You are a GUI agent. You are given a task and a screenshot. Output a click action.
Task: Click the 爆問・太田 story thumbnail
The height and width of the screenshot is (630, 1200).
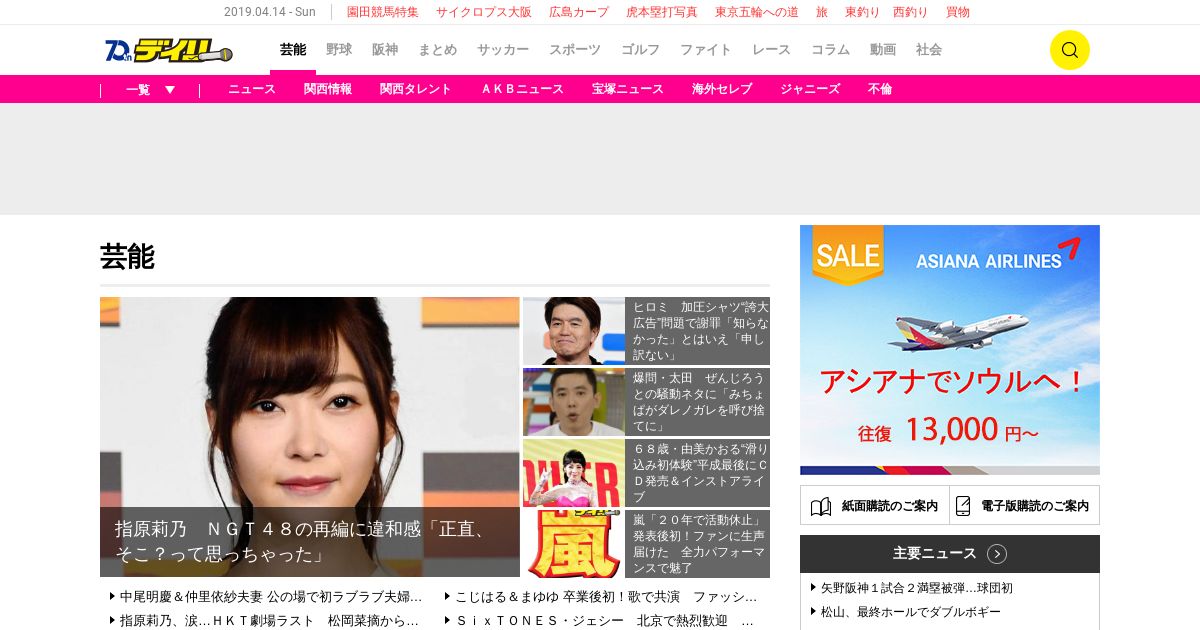pyautogui.click(x=574, y=402)
